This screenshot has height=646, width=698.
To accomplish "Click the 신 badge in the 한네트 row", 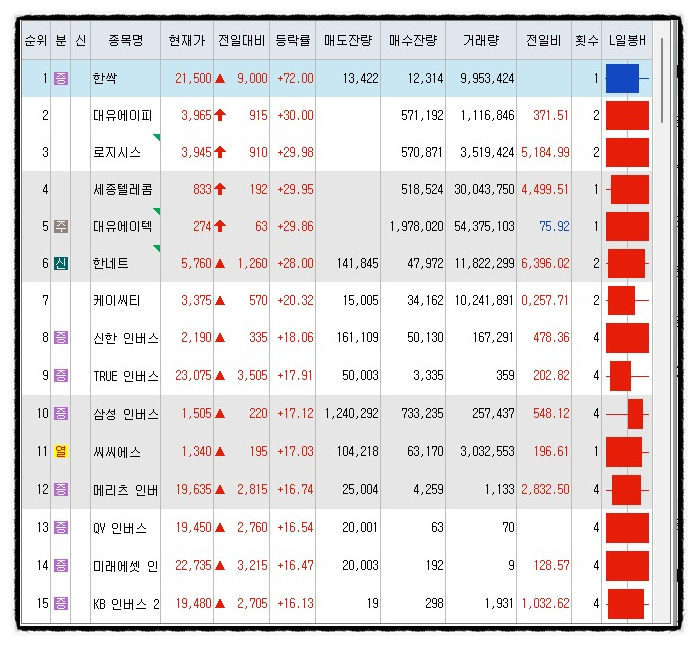I will 61,263.
